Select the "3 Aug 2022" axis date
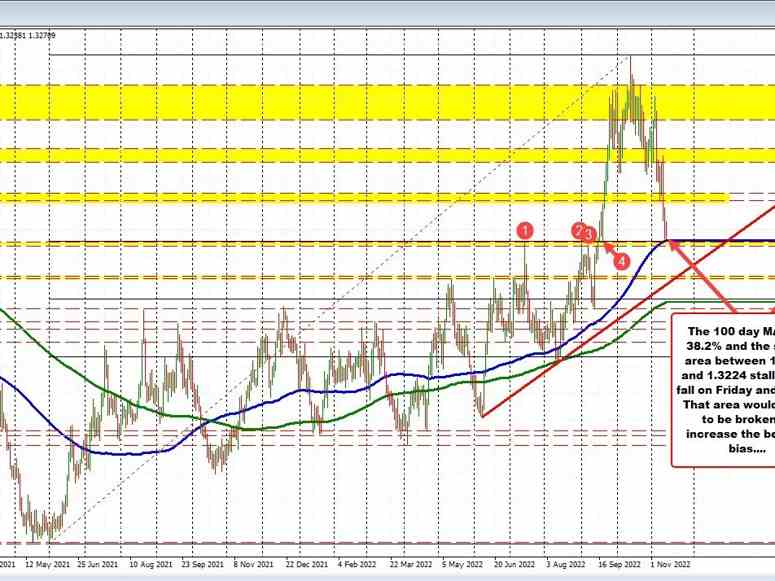This screenshot has width=775, height=581. point(566,564)
